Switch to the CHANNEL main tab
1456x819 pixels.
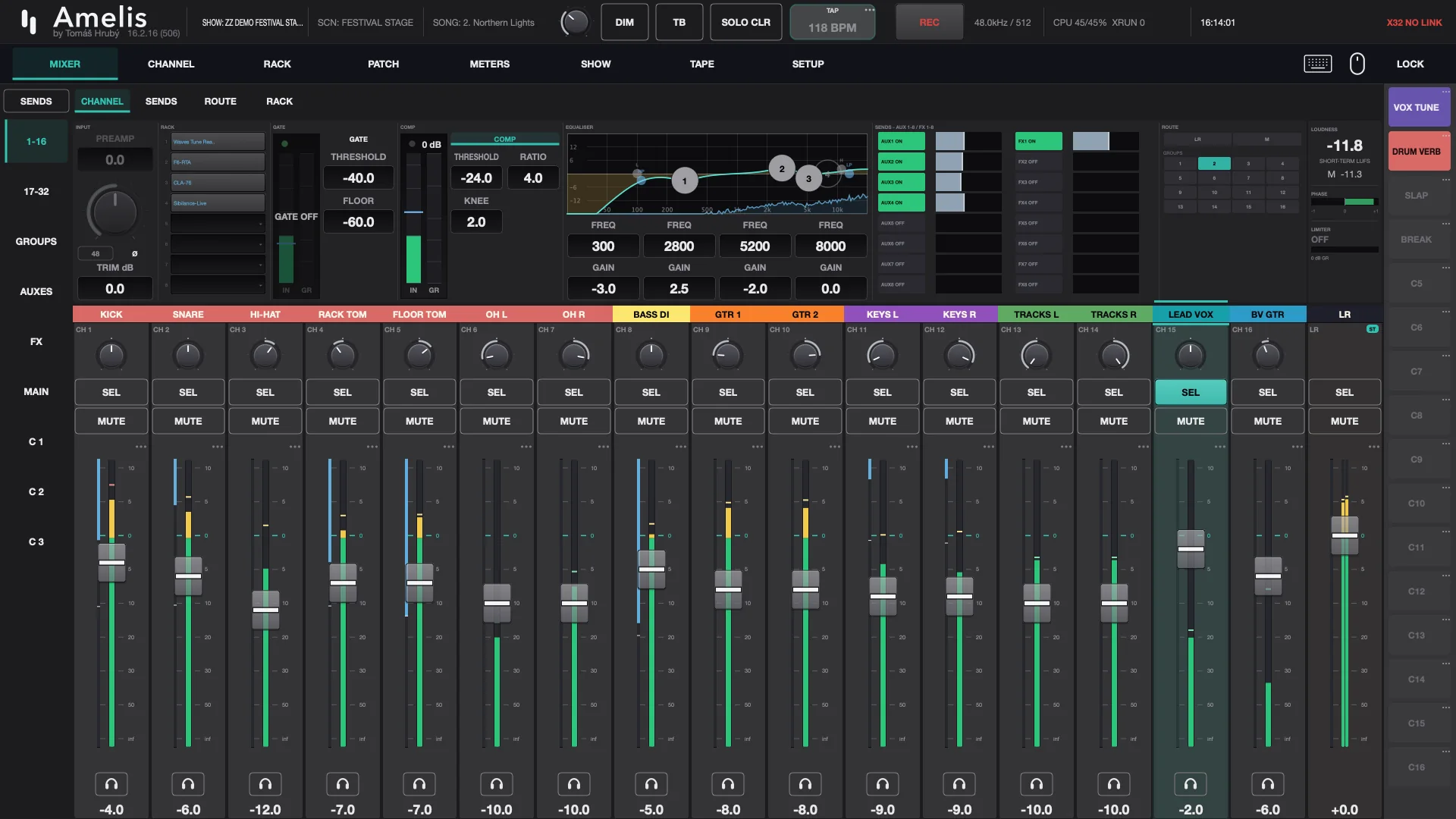(171, 64)
